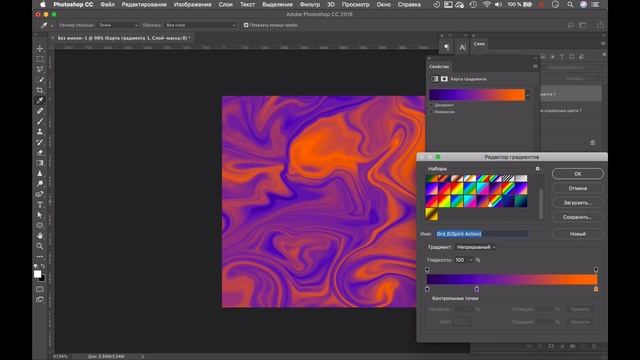Open the Редактирование menu

coord(144,4)
